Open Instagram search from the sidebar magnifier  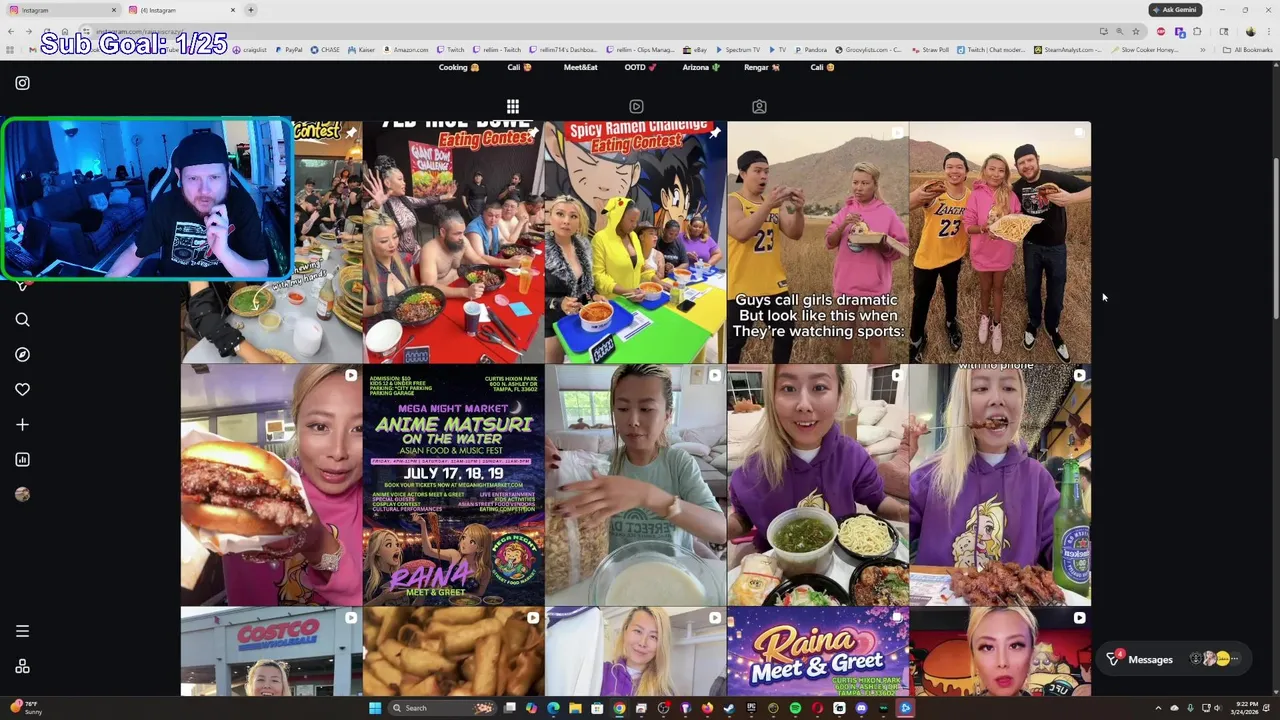coord(22,320)
